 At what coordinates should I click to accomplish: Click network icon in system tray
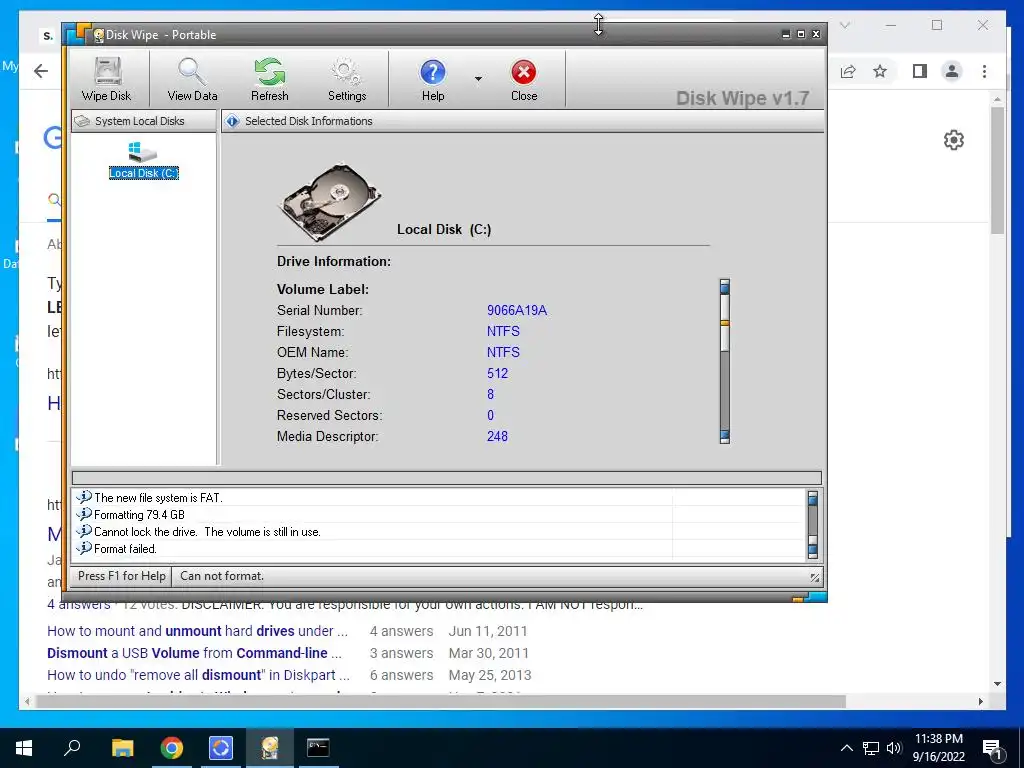click(871, 748)
